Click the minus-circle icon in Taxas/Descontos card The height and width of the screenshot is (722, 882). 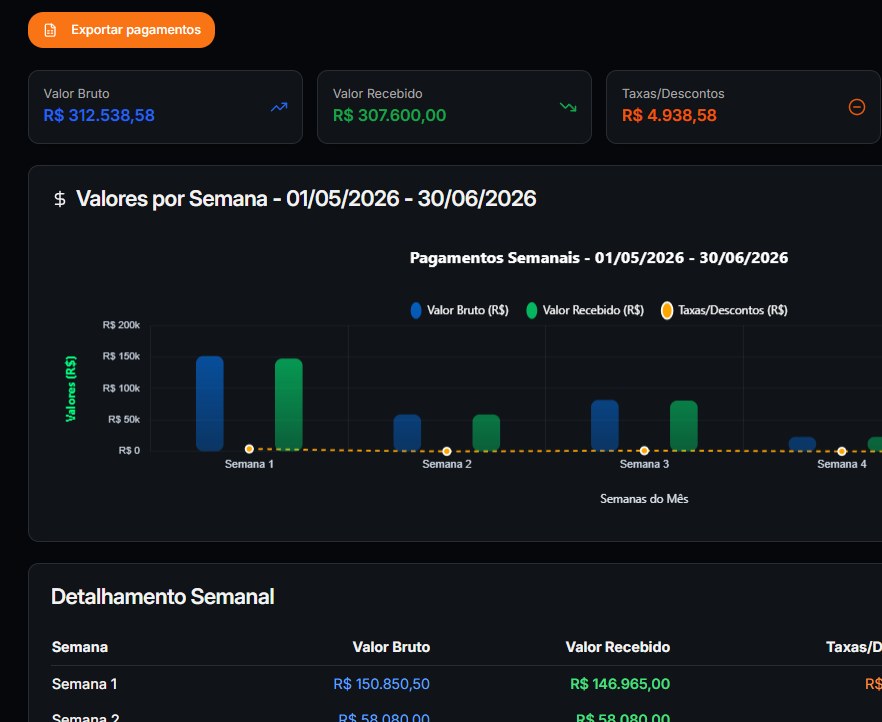[x=857, y=107]
